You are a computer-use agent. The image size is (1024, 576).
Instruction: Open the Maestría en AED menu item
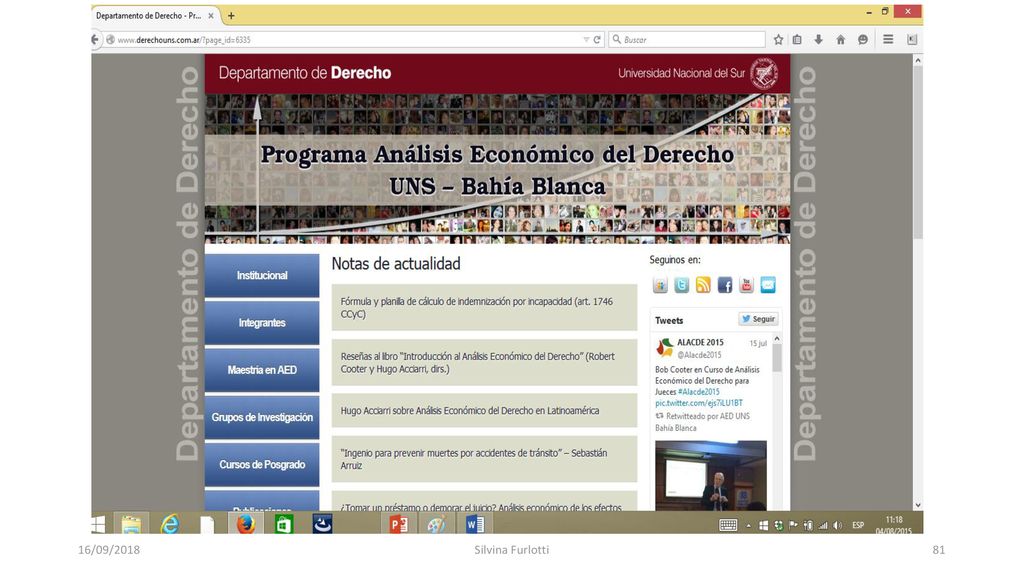[262, 370]
